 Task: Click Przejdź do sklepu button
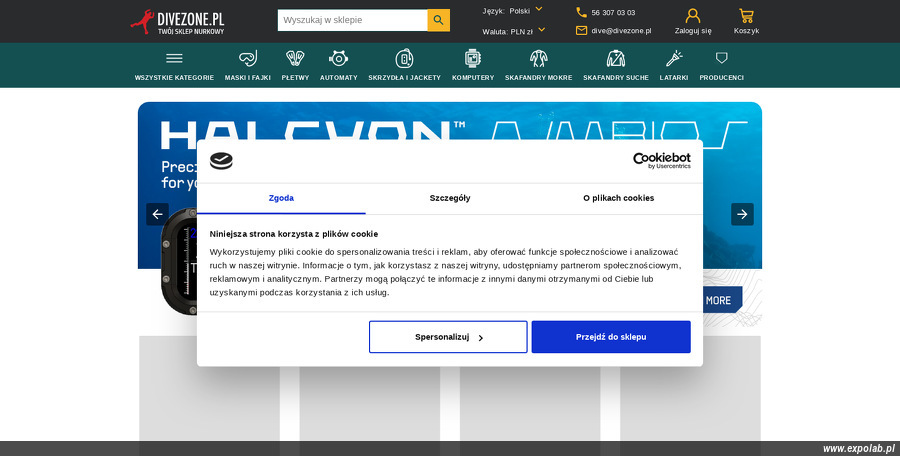point(611,337)
